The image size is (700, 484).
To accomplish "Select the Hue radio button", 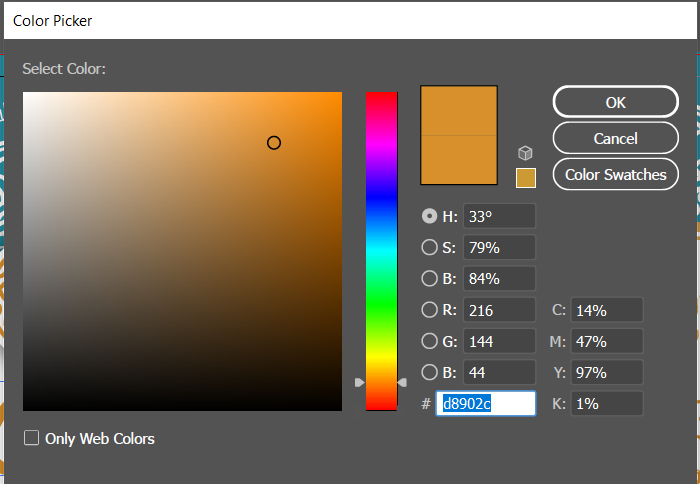I will click(430, 216).
